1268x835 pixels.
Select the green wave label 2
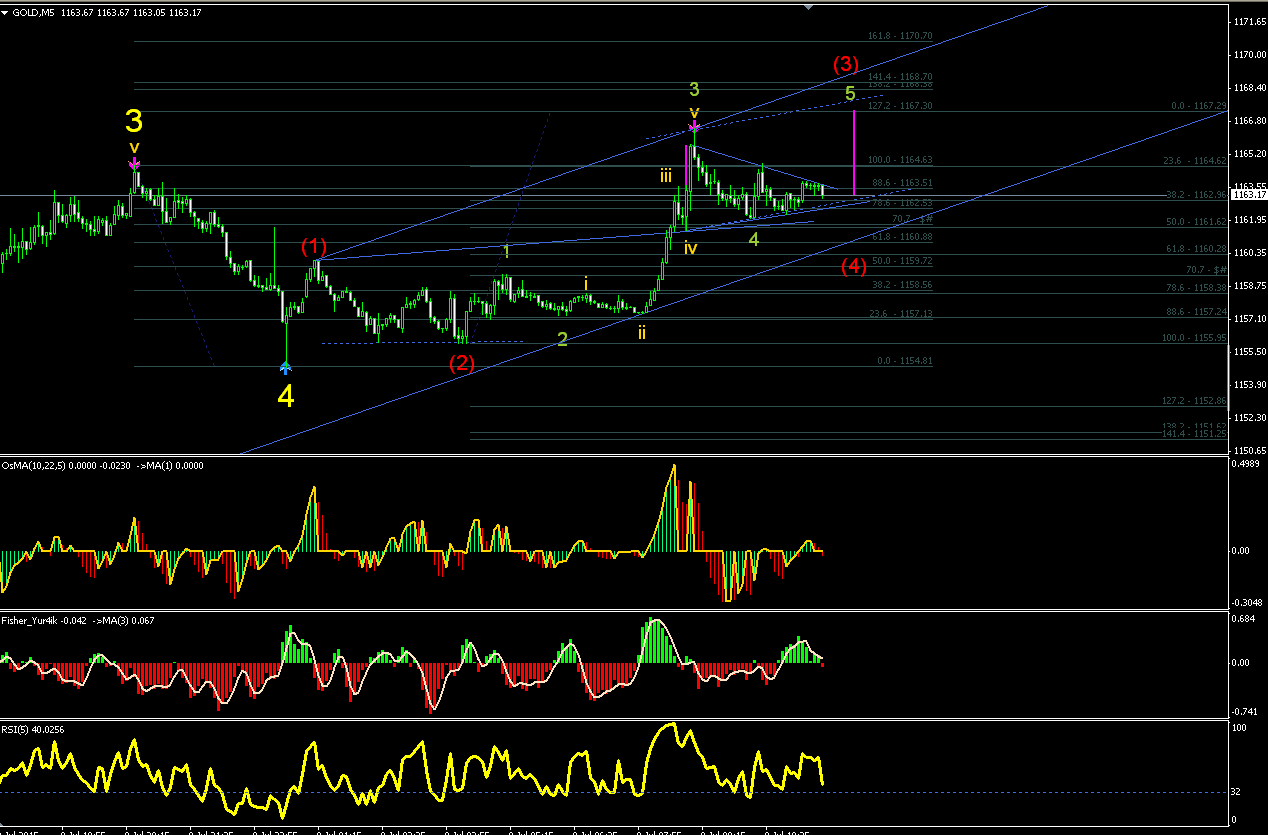(x=562, y=339)
